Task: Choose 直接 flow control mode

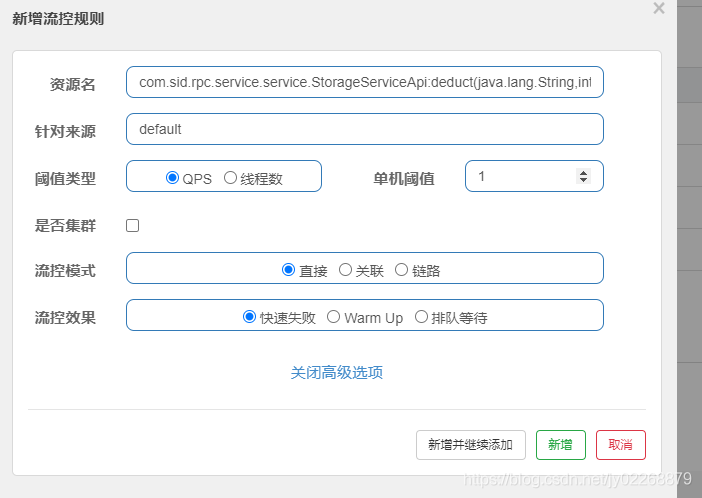Action: [288, 270]
